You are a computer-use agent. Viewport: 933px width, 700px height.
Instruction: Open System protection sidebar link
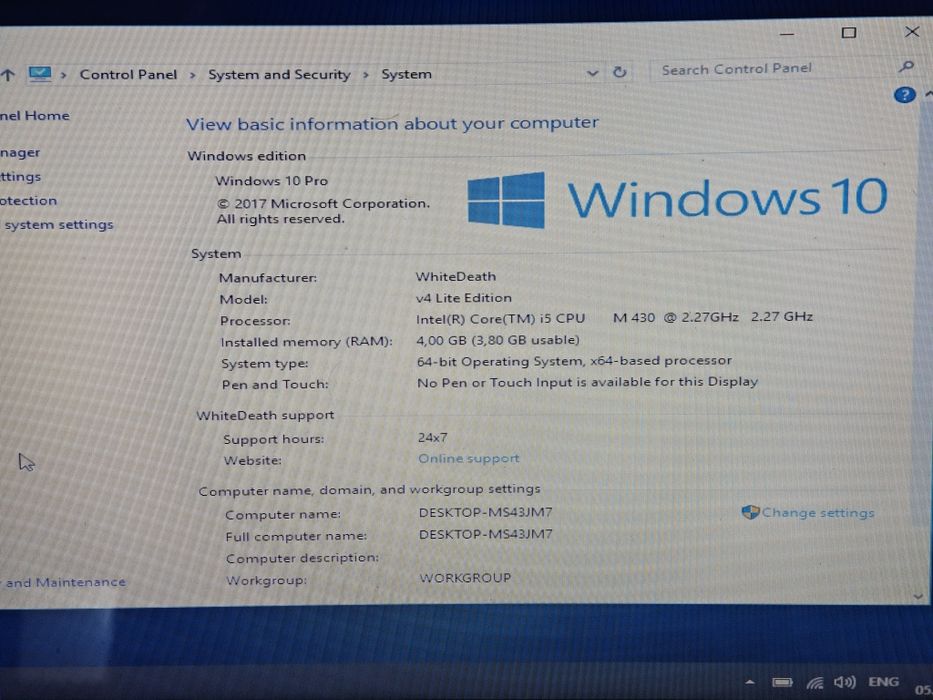pos(29,201)
